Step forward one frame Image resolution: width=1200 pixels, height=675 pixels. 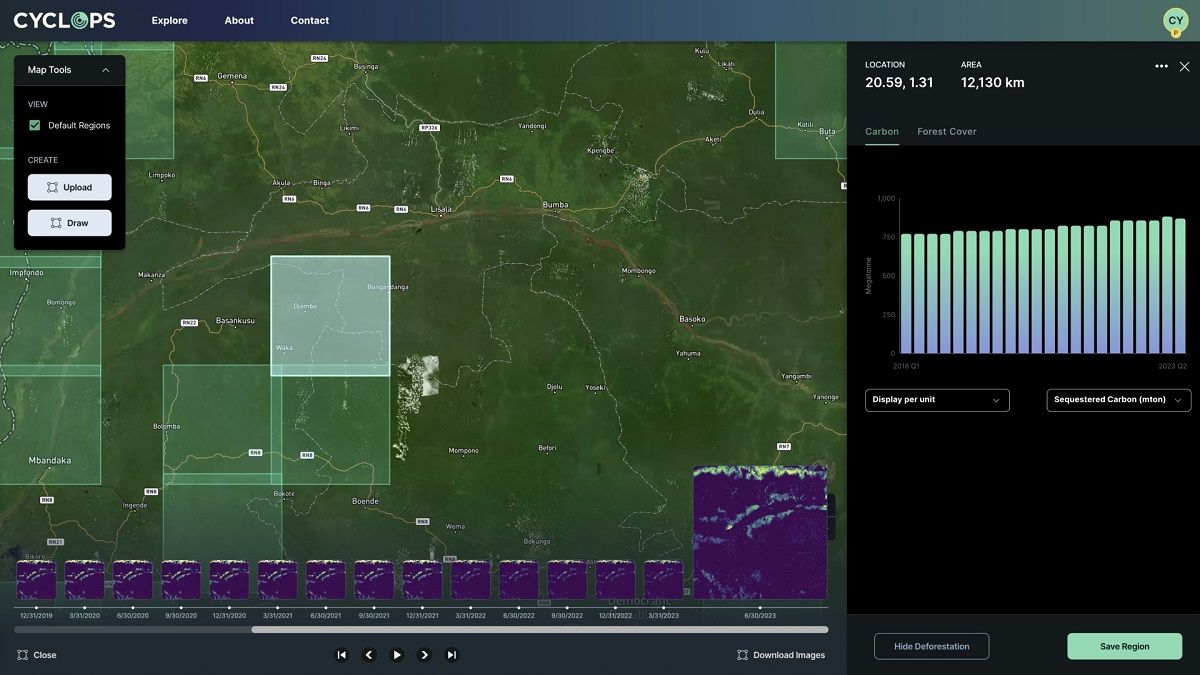click(x=424, y=655)
